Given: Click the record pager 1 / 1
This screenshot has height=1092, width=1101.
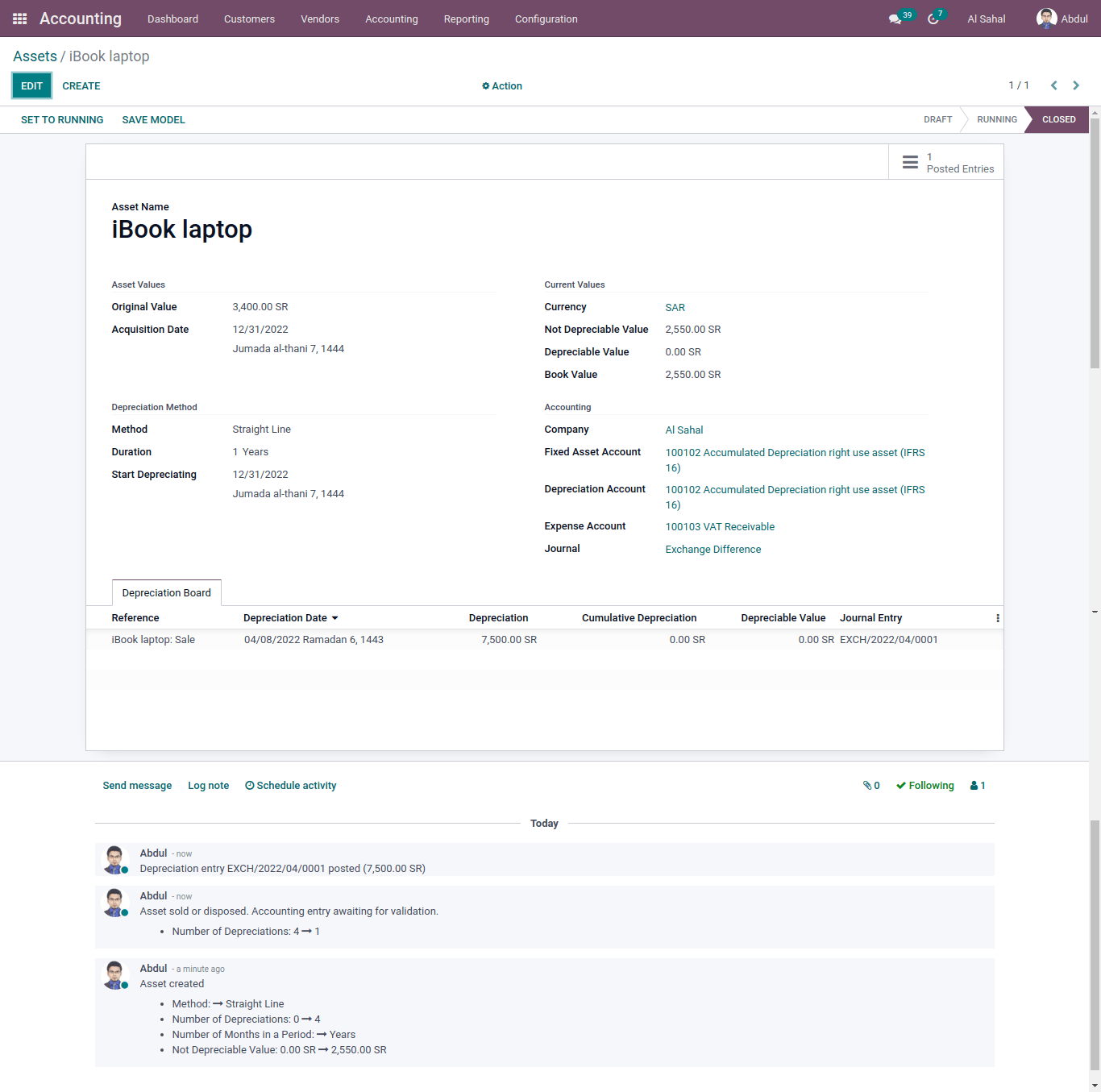Looking at the screenshot, I should coord(1019,85).
